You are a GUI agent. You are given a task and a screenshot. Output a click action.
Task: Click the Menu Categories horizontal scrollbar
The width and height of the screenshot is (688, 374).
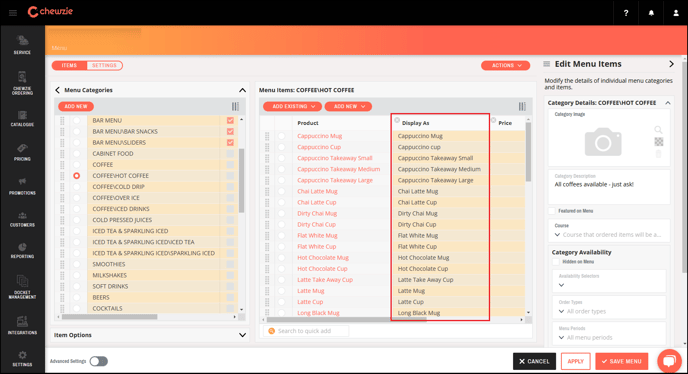click(x=110, y=316)
